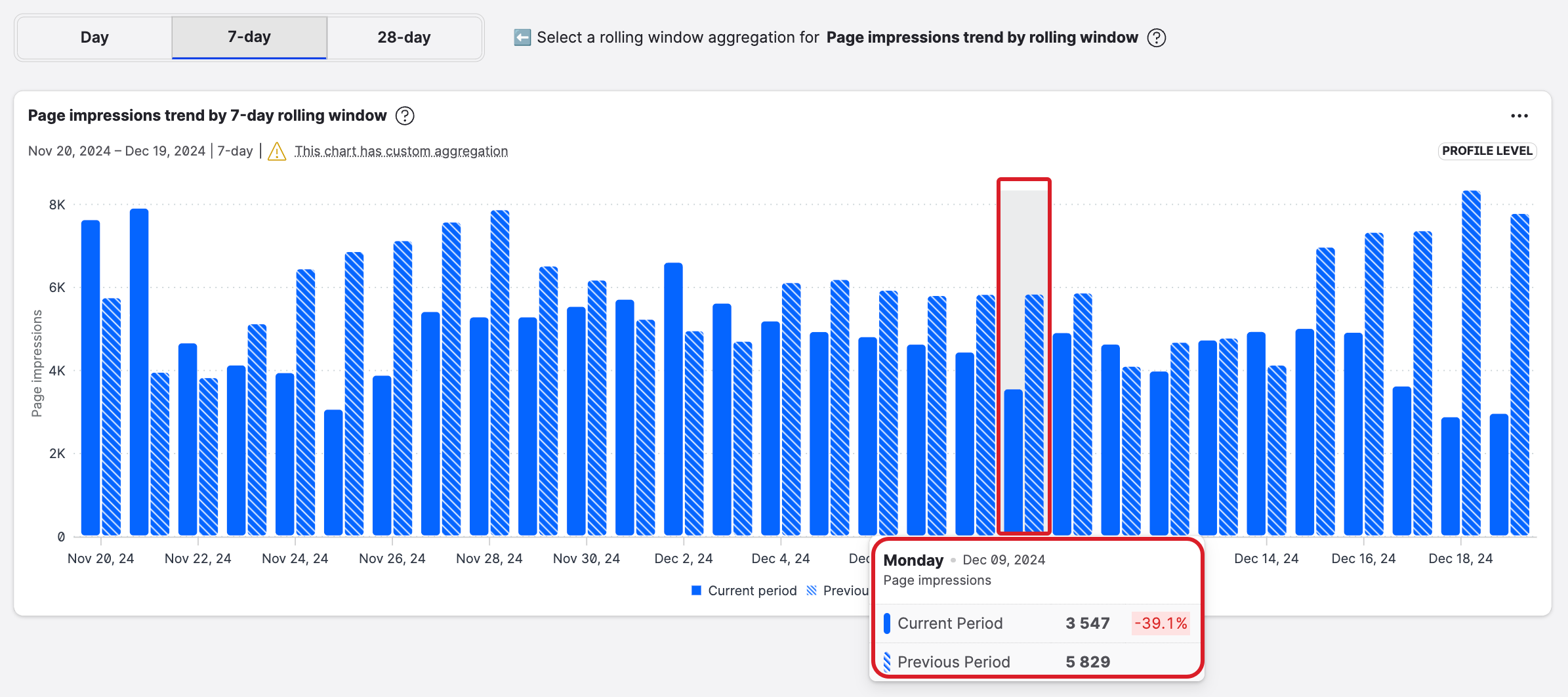Click the back arrow icon beside the aggregation prompt
Viewport: 1568px width, 697px height.
click(522, 37)
